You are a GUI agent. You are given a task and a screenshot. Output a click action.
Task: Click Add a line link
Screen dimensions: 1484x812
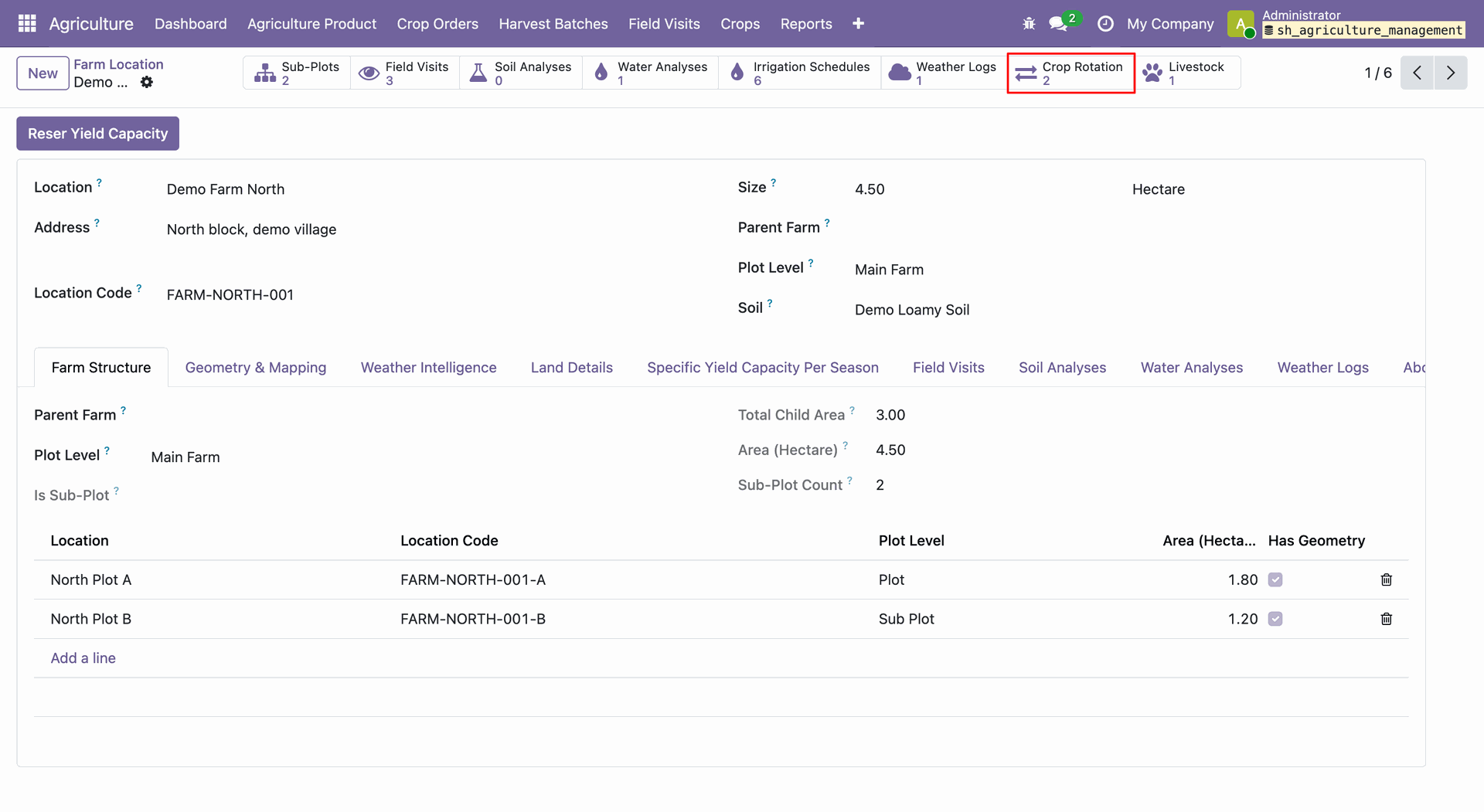pyautogui.click(x=83, y=658)
